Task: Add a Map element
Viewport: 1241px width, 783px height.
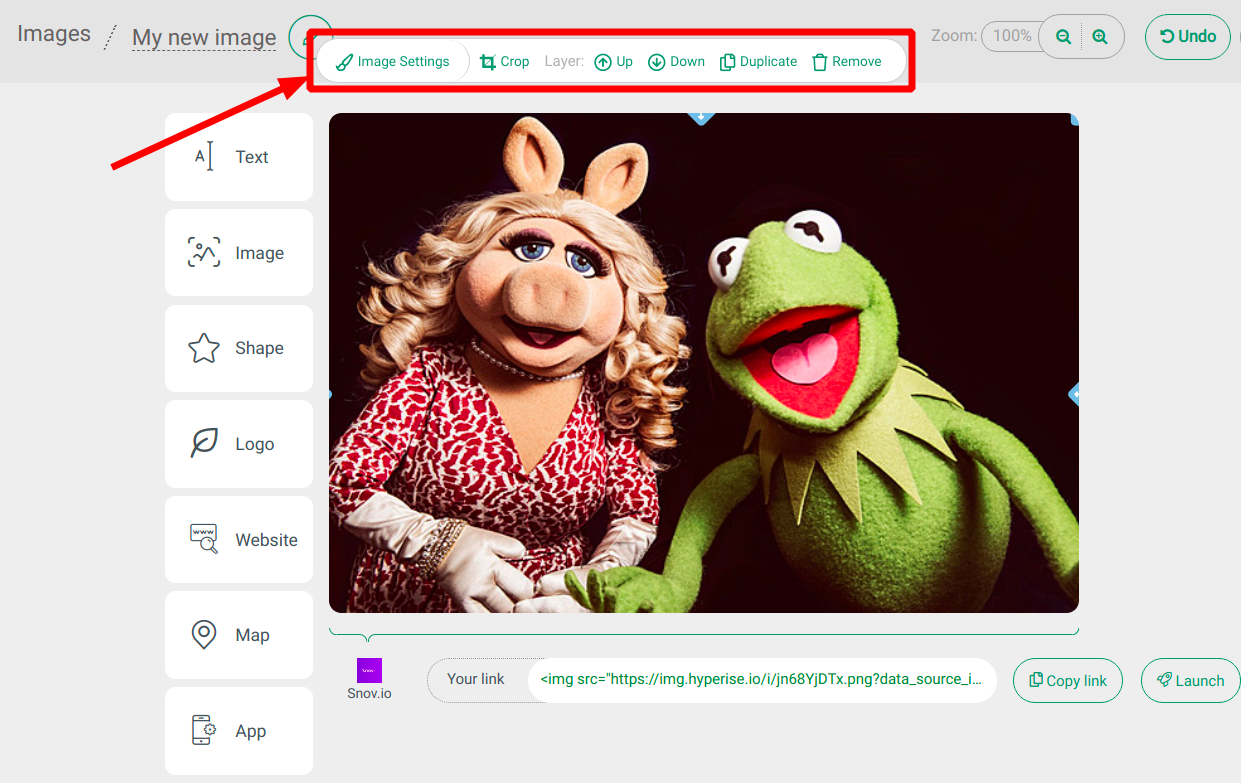Action: (239, 635)
